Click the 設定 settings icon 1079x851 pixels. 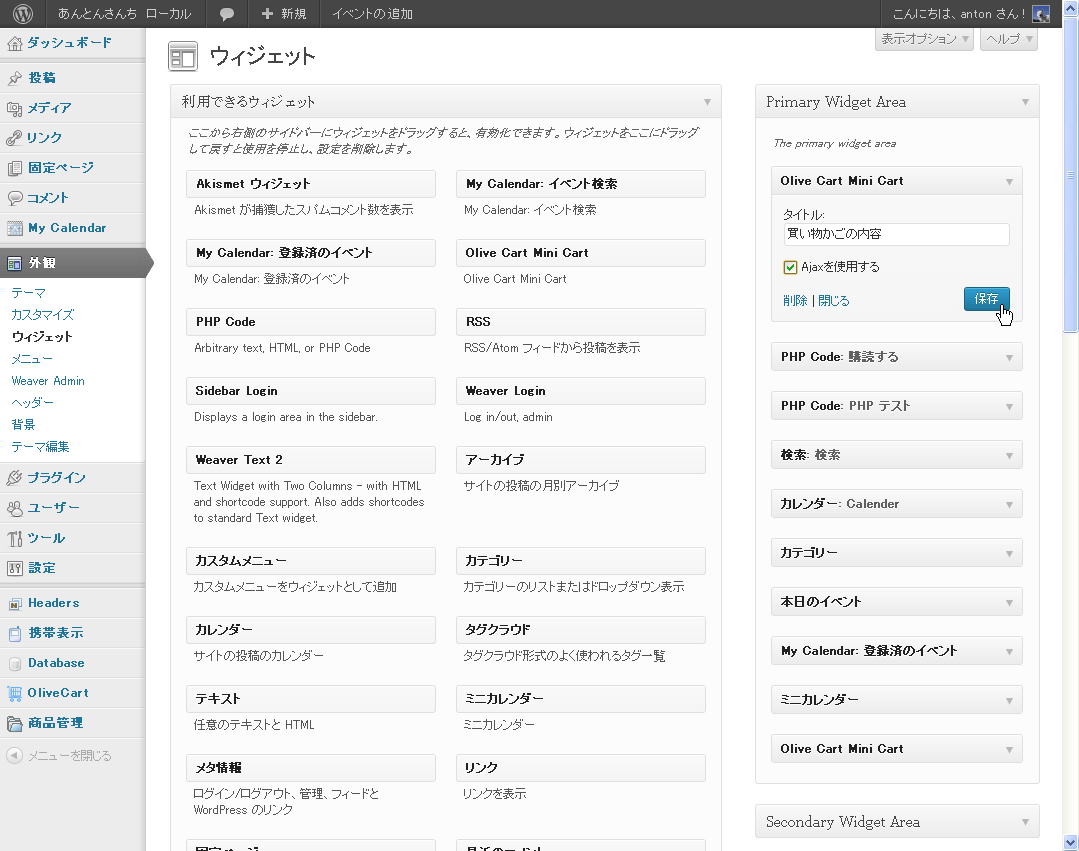(14, 568)
